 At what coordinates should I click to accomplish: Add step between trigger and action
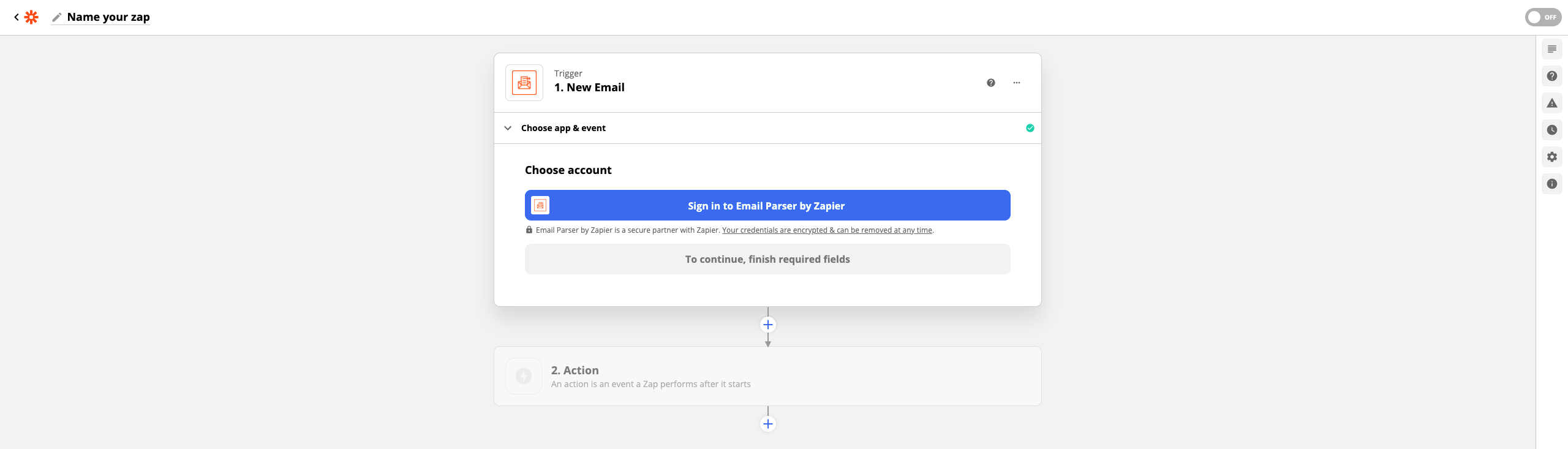click(x=767, y=325)
